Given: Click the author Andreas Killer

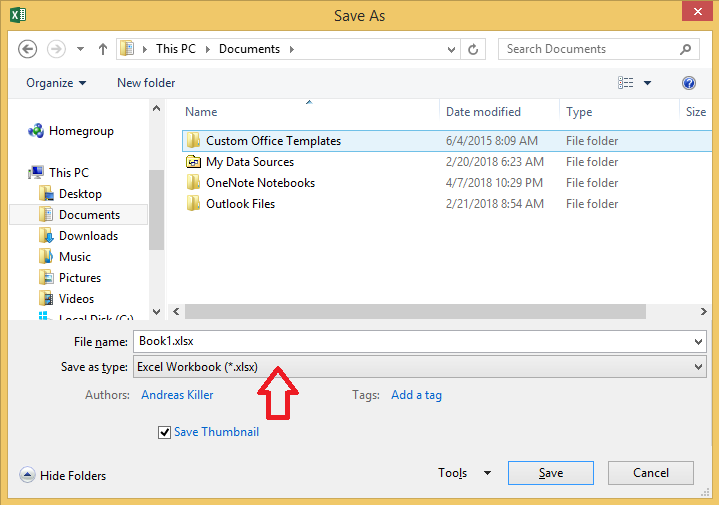Looking at the screenshot, I should point(177,395).
